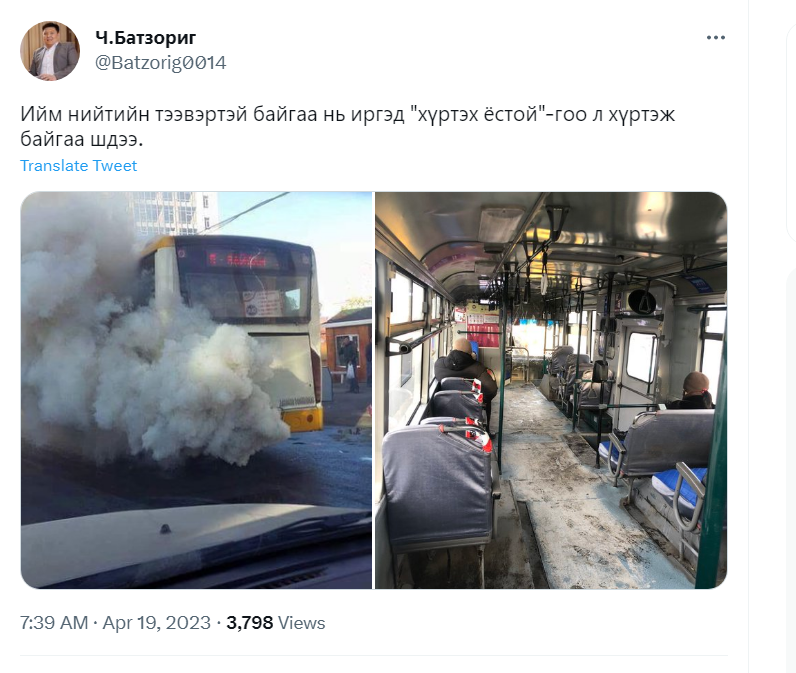Select the Apr 19, 2023 date

pos(156,623)
